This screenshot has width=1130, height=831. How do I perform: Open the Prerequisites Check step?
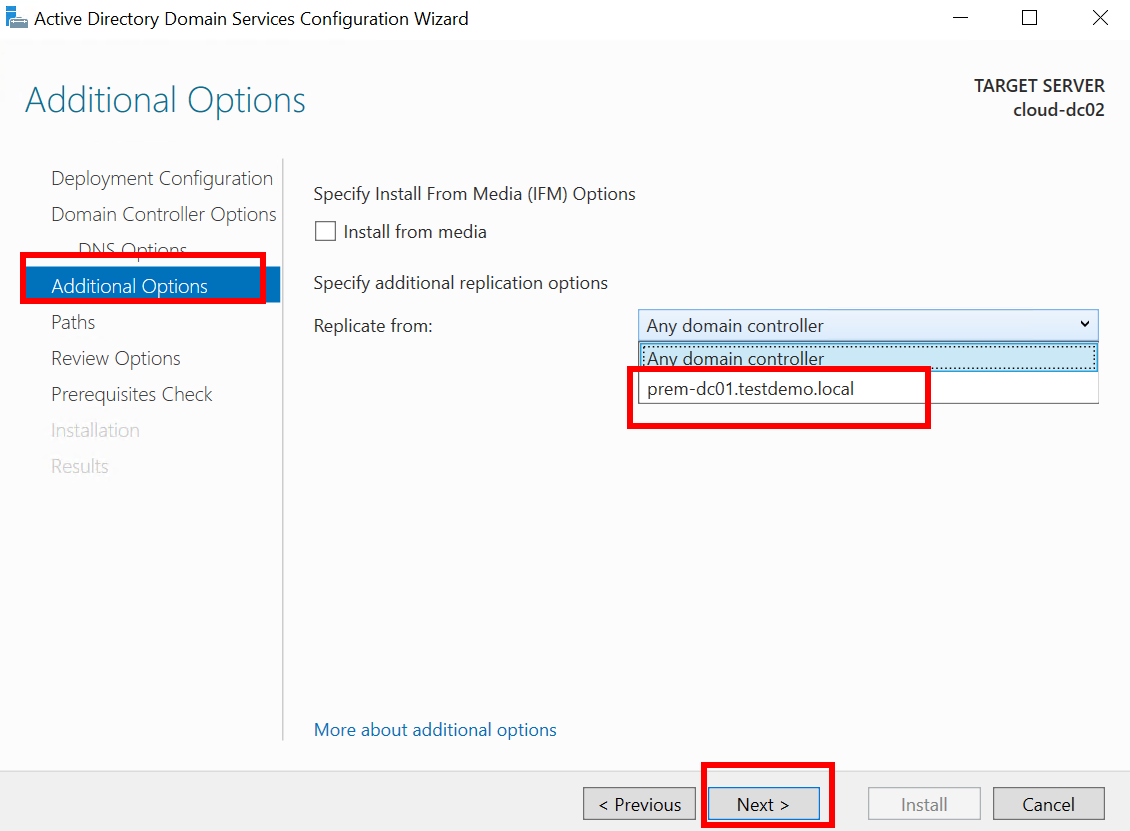132,394
